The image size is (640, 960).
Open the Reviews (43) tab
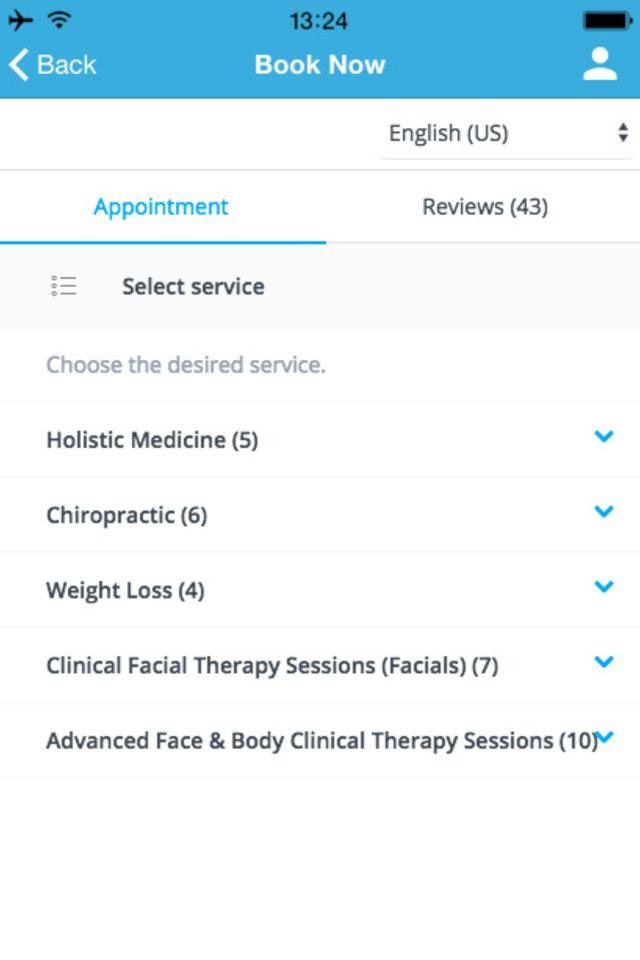485,207
